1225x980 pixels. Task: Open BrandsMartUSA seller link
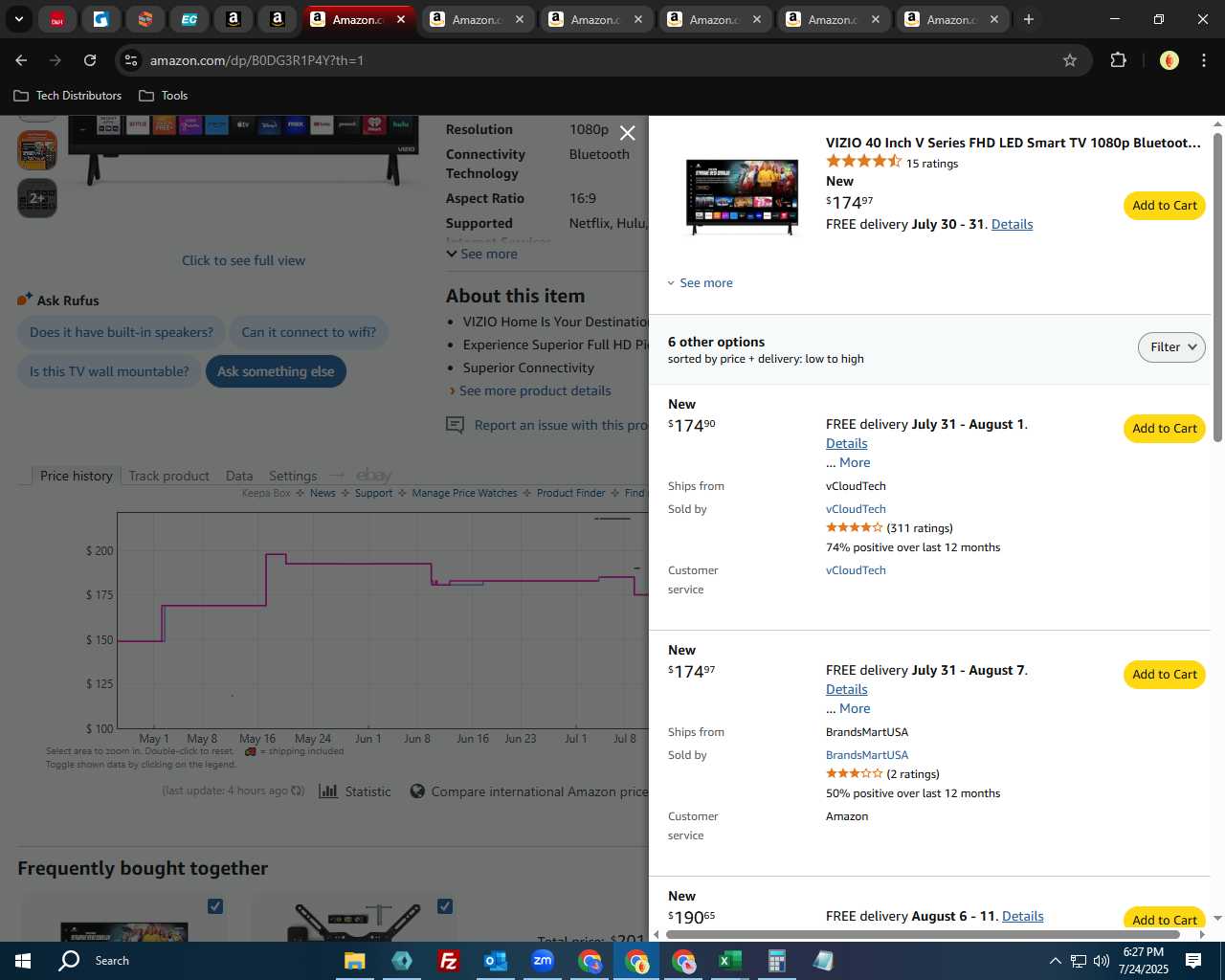(x=867, y=755)
